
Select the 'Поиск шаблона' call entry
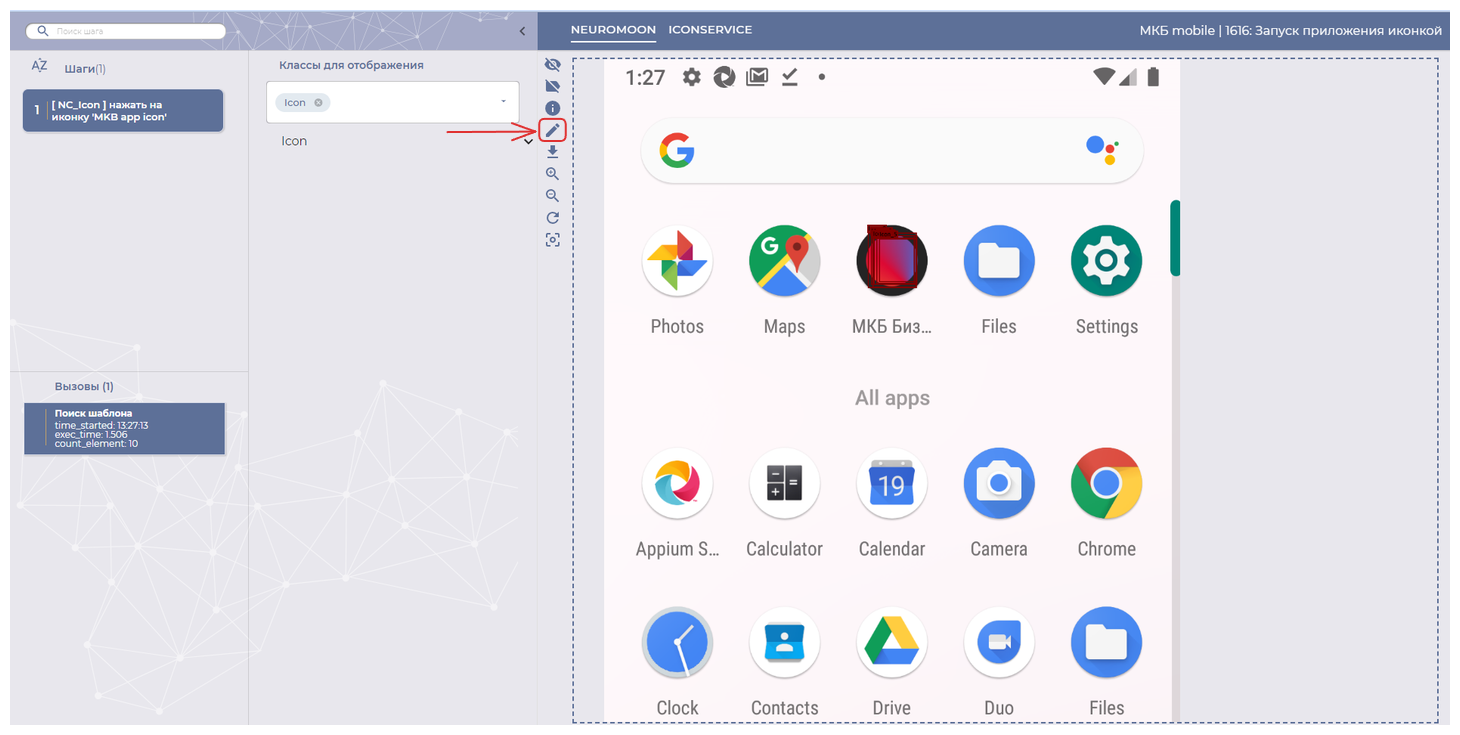[125, 429]
